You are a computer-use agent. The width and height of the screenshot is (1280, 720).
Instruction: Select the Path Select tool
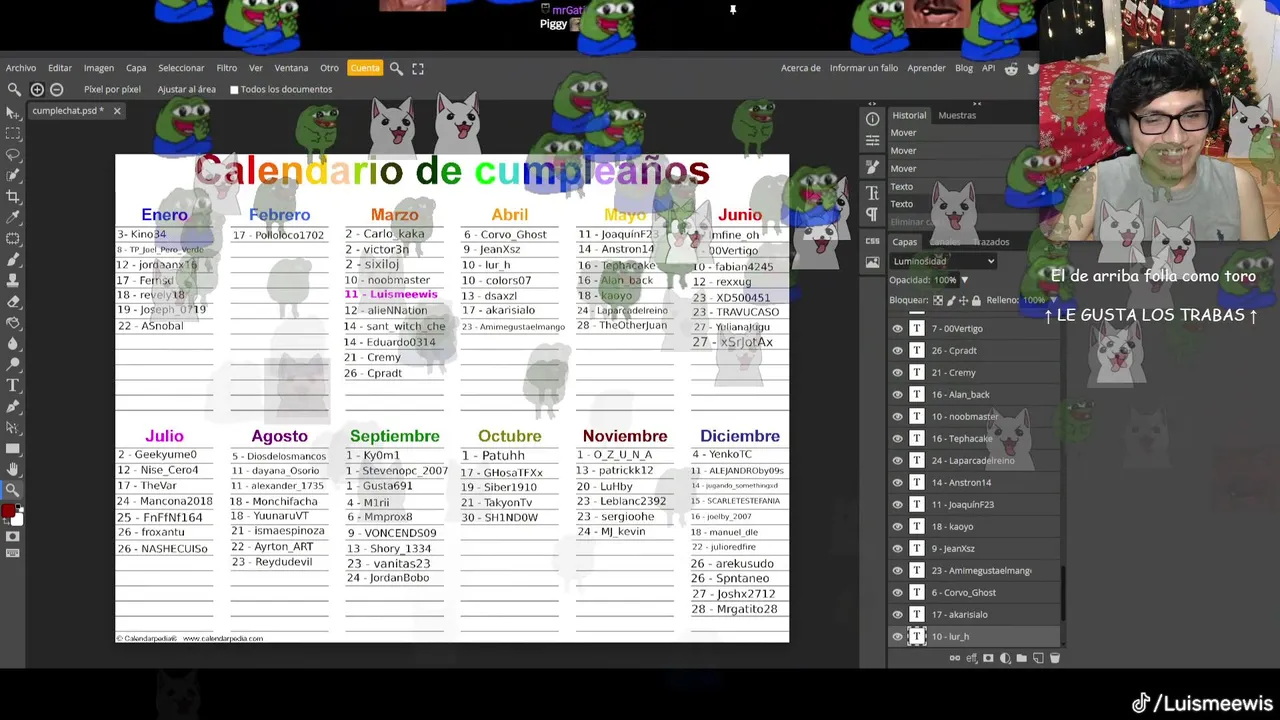(x=13, y=428)
